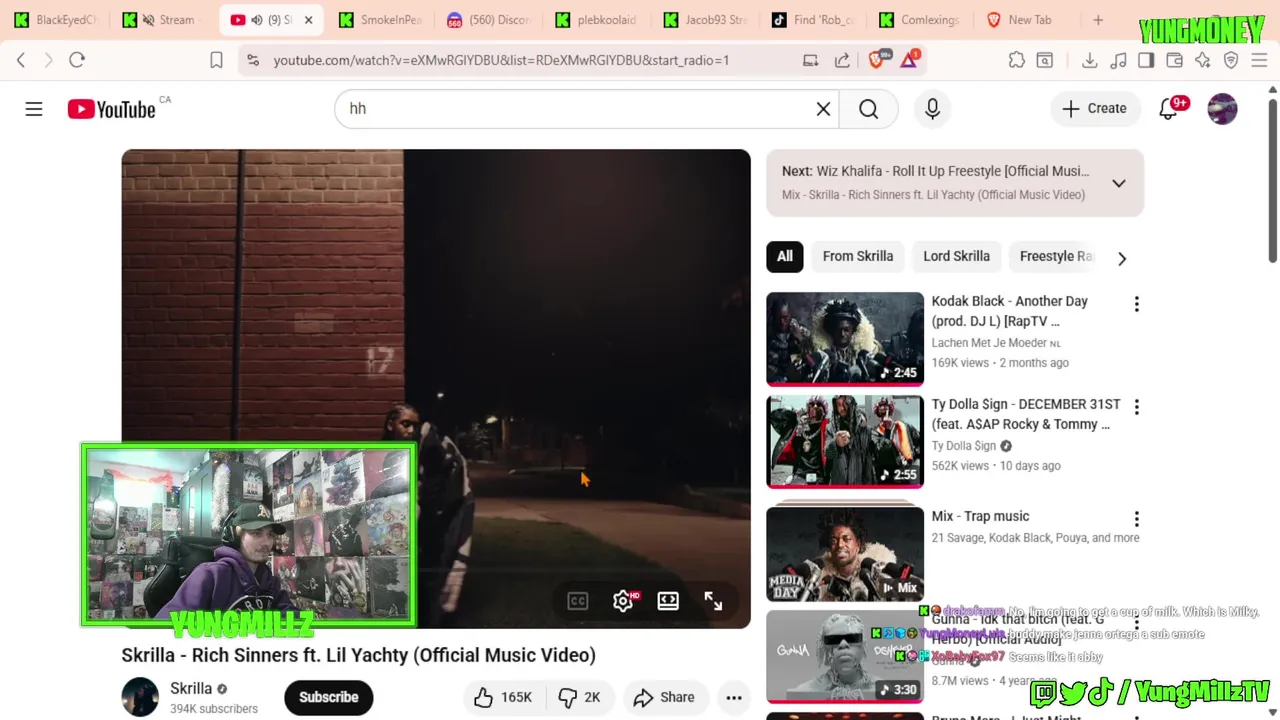Open Kodak Black Another Day thumbnail
This screenshot has height=720, width=1280.
coord(845,338)
